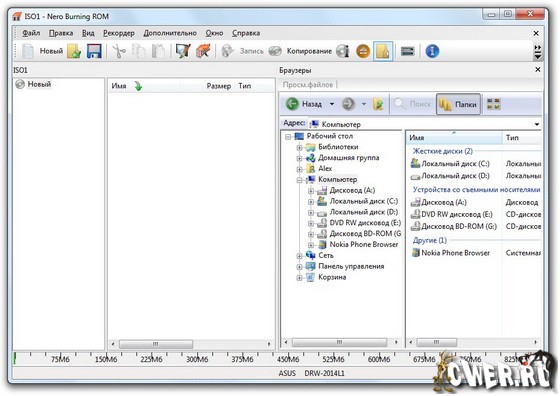The height and width of the screenshot is (396, 560).
Task: Click the orange Eject disc icon
Action: pos(363,51)
